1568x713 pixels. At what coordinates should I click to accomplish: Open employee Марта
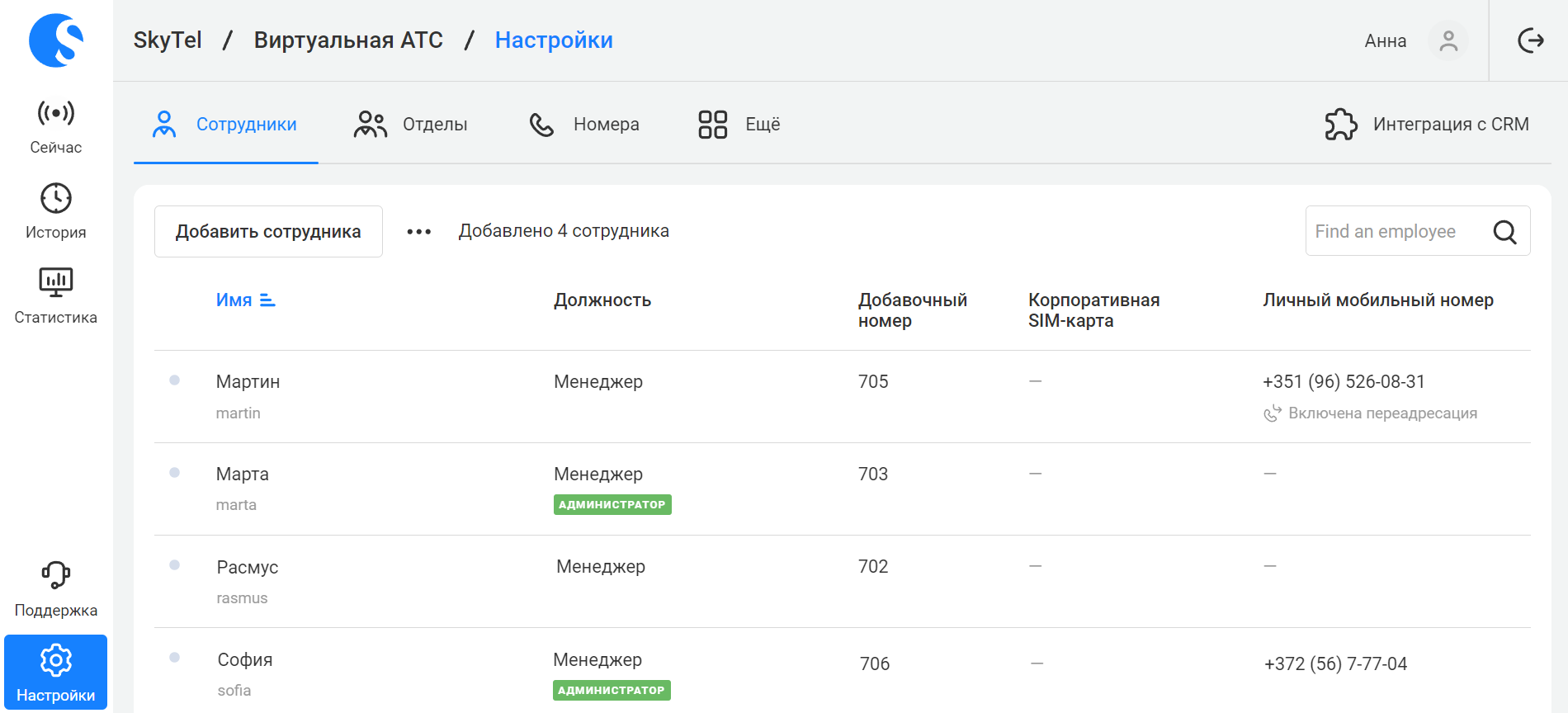click(x=243, y=475)
